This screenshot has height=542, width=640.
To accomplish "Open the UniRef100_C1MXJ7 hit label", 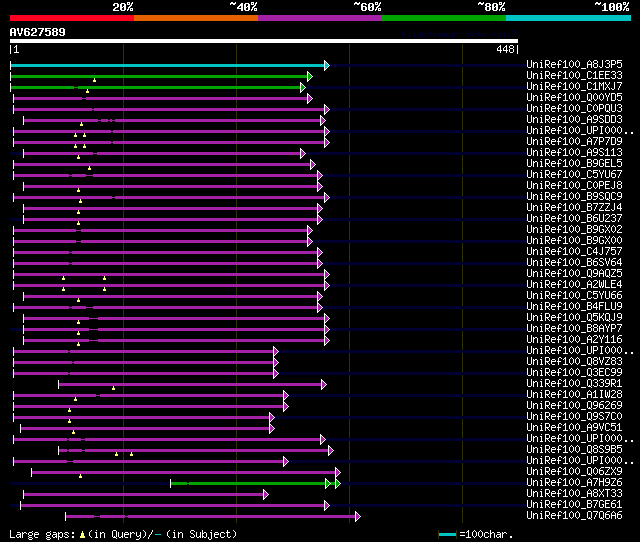I will point(574,87).
